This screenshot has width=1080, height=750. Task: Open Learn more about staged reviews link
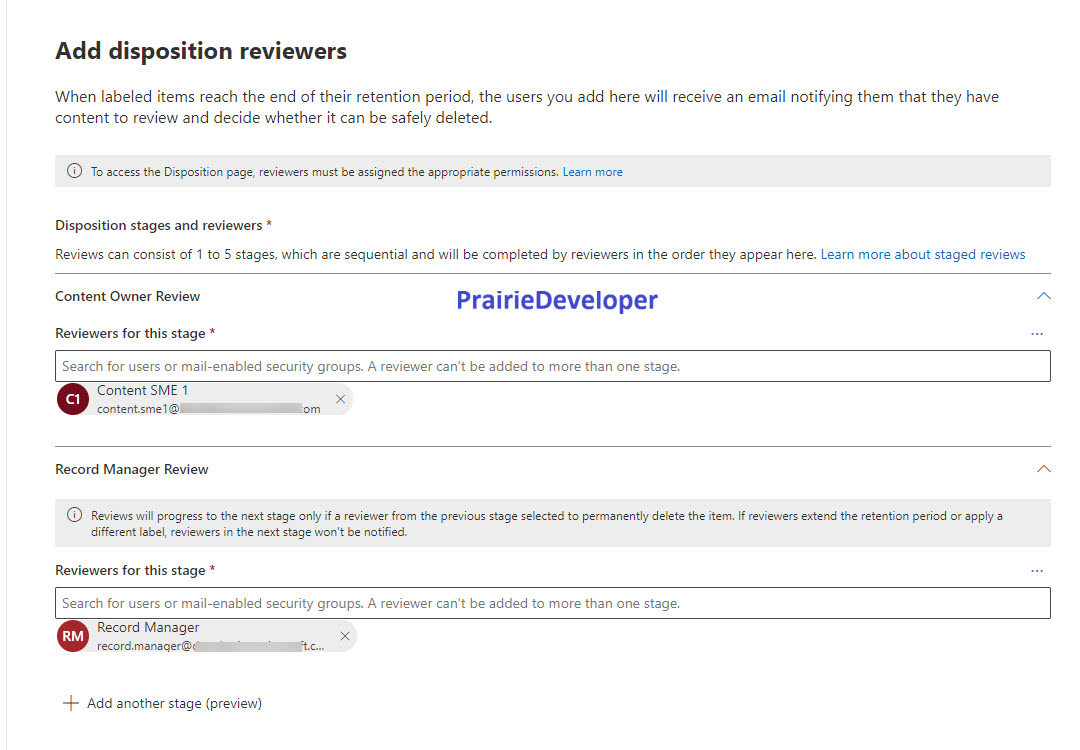(923, 255)
